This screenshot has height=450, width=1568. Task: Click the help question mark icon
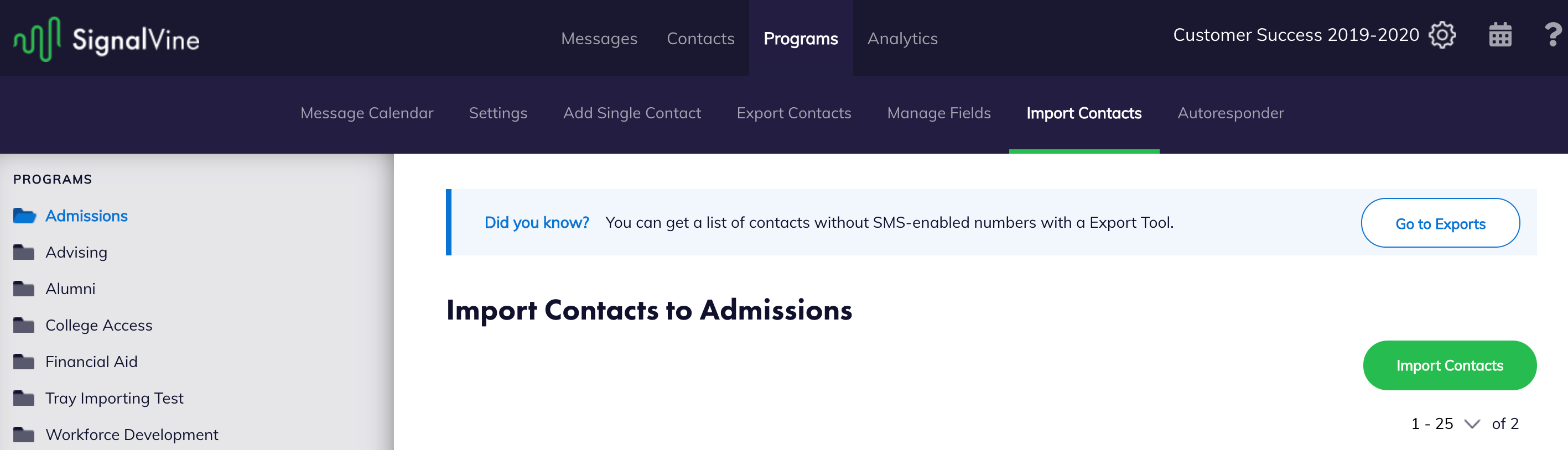[x=1551, y=35]
